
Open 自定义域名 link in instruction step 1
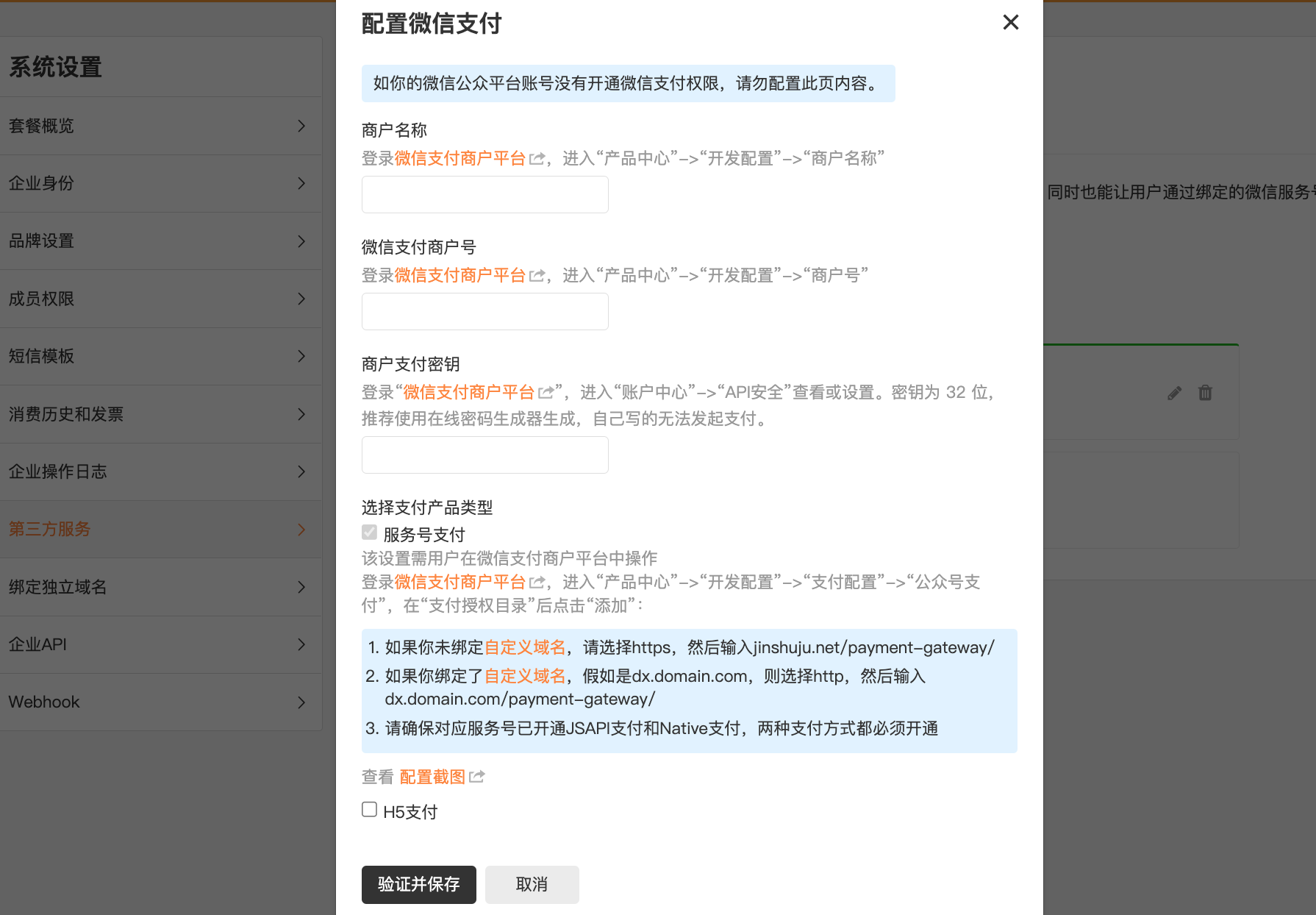(526, 648)
